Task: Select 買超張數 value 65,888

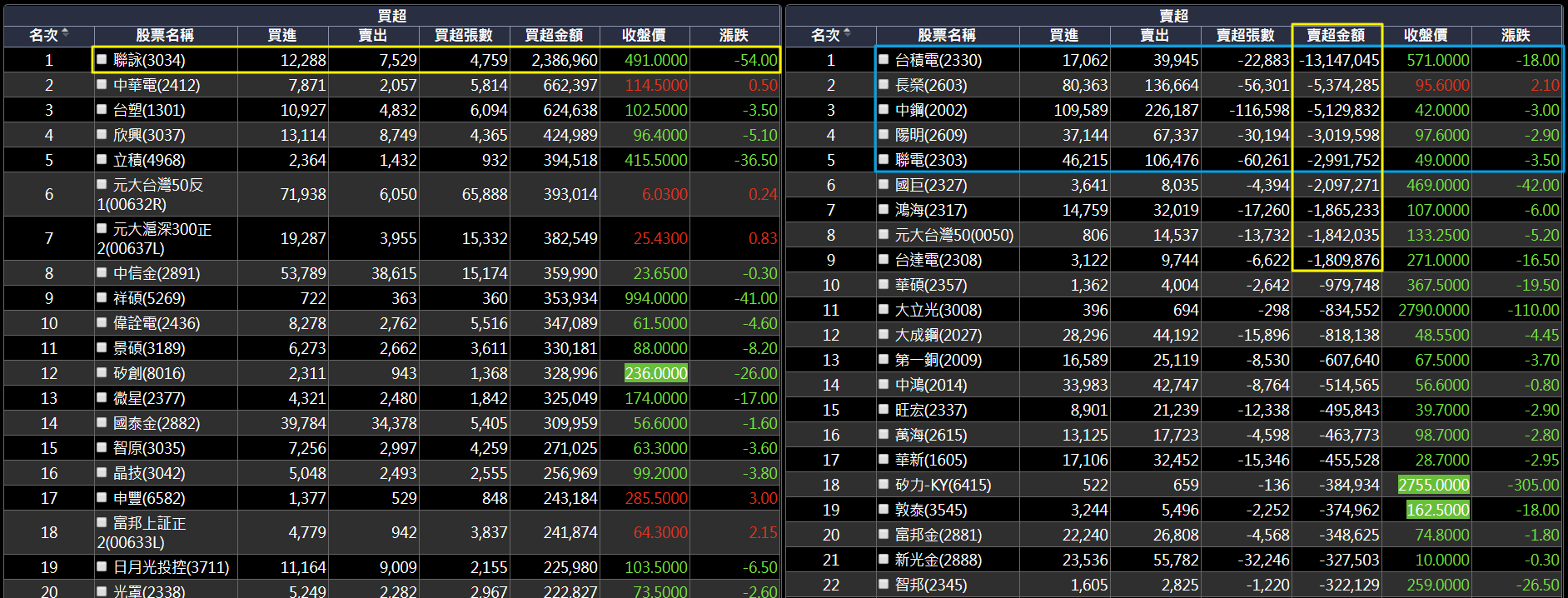Action: (x=485, y=194)
